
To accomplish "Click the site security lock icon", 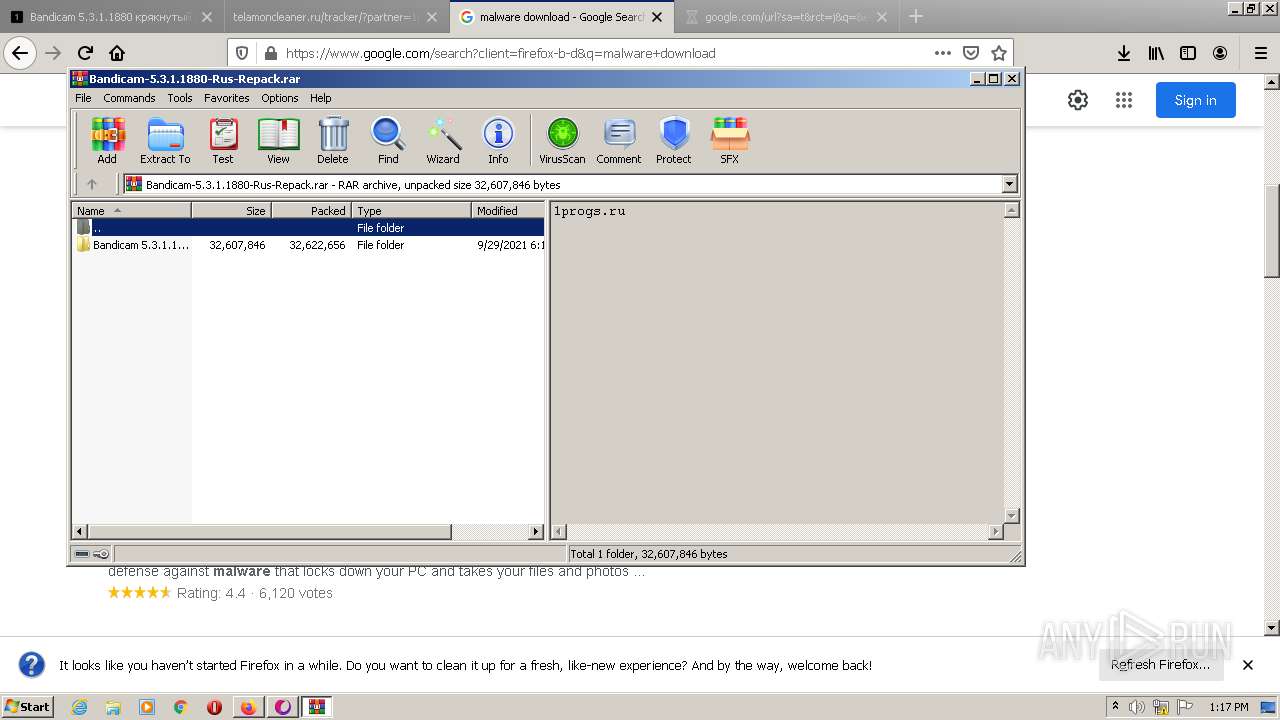I will point(269,53).
